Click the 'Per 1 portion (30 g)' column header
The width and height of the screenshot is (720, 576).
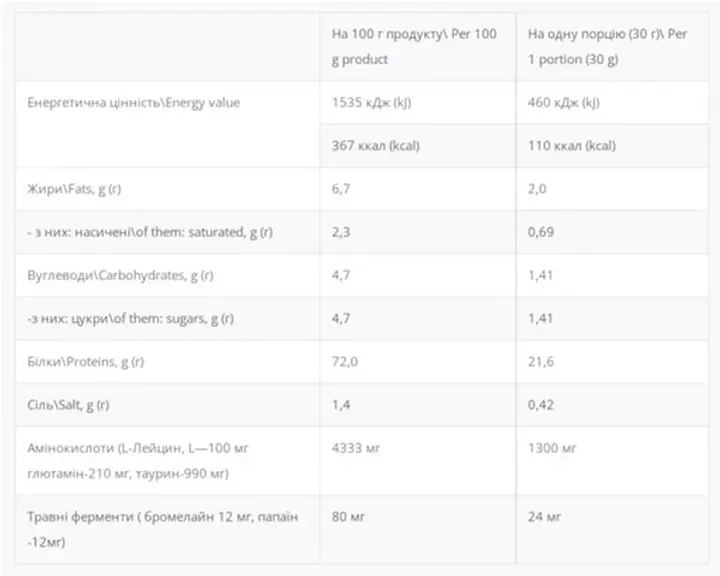608,46
